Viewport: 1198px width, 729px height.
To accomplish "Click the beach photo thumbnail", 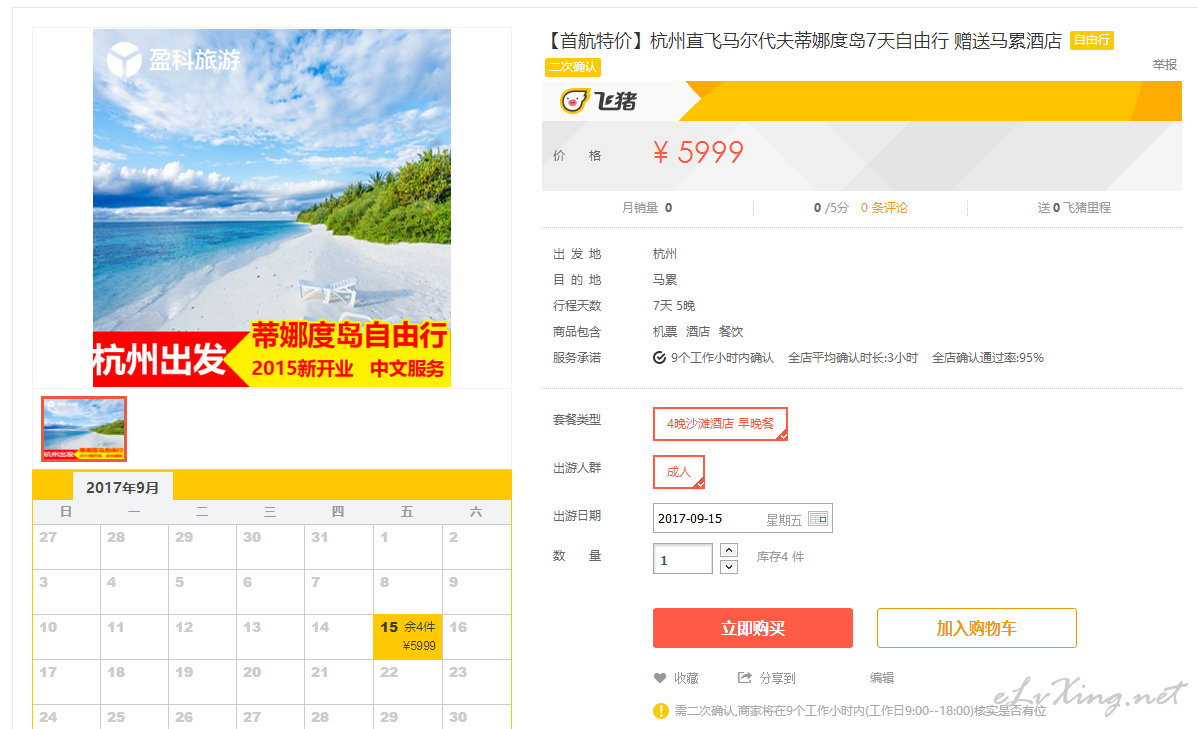I will [84, 429].
